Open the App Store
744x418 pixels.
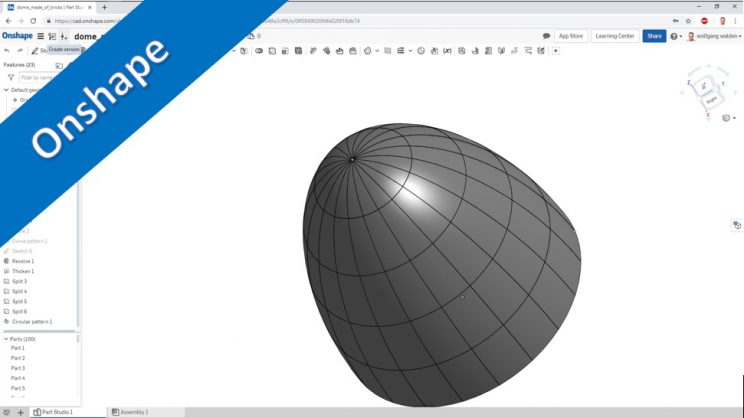(570, 36)
